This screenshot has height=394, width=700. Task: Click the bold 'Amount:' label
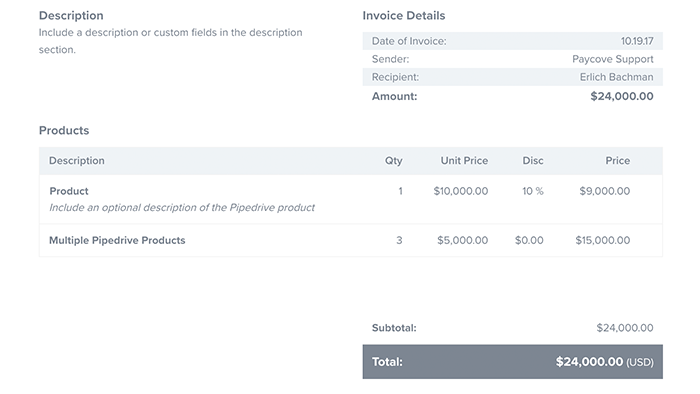395,96
